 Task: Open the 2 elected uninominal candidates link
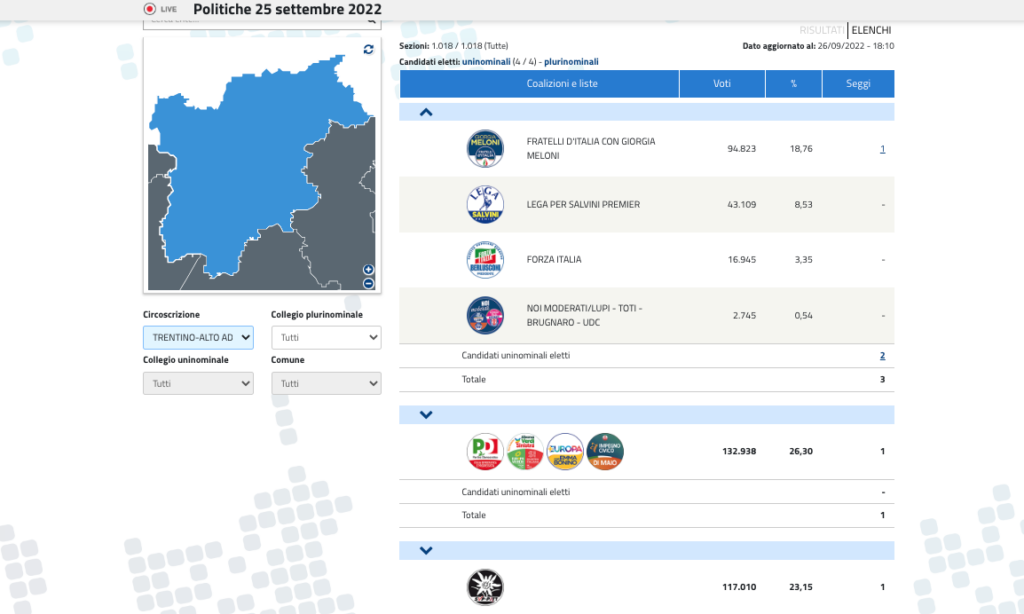click(x=882, y=355)
